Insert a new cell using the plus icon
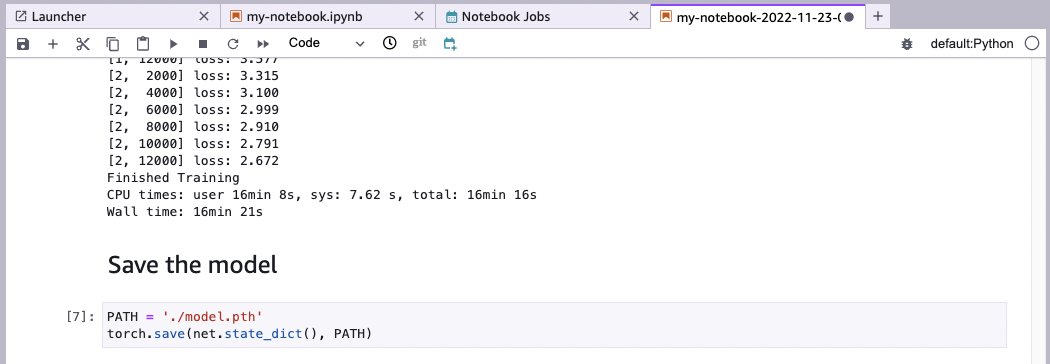The height and width of the screenshot is (364, 1050). click(53, 44)
